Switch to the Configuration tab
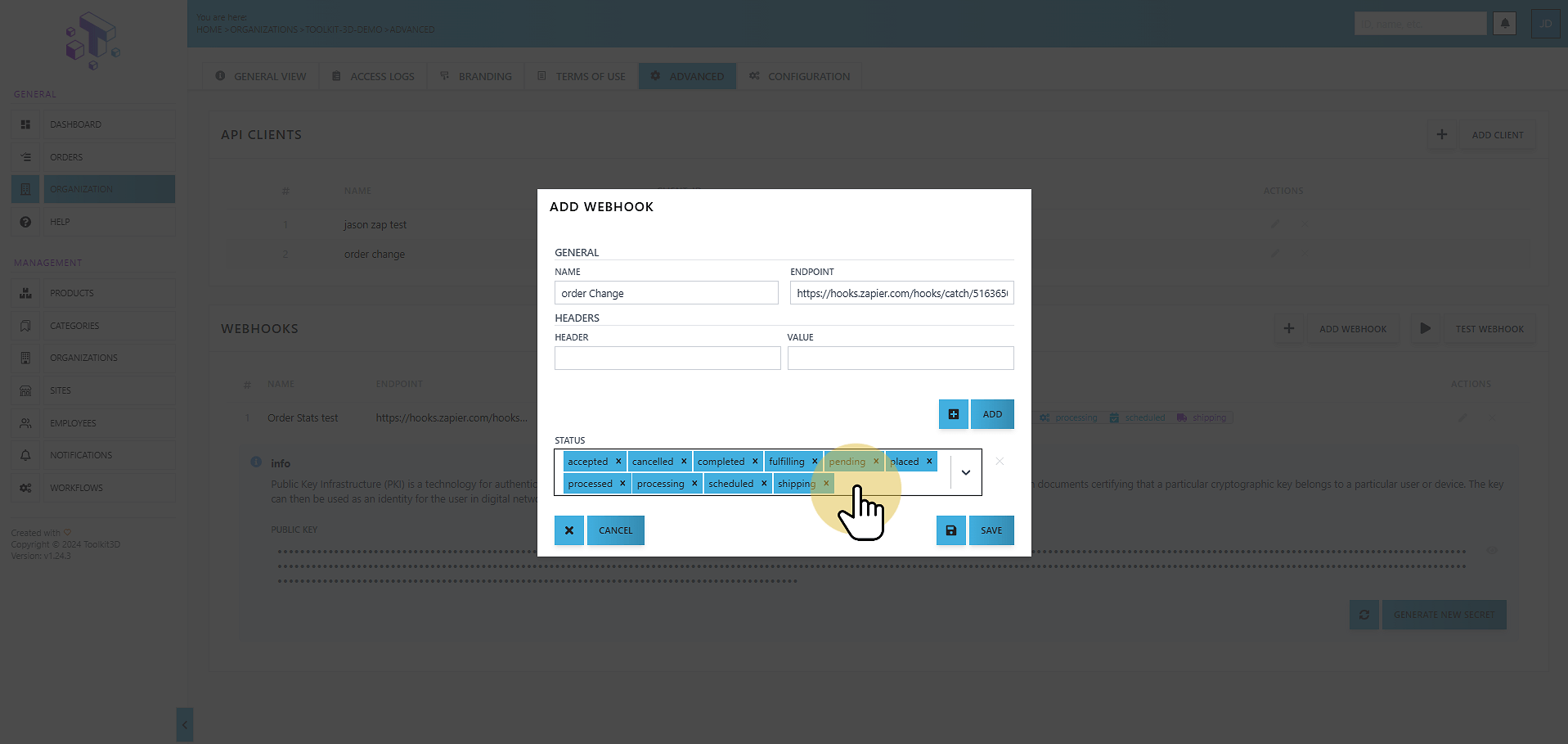This screenshot has width=1568, height=744. (x=799, y=76)
